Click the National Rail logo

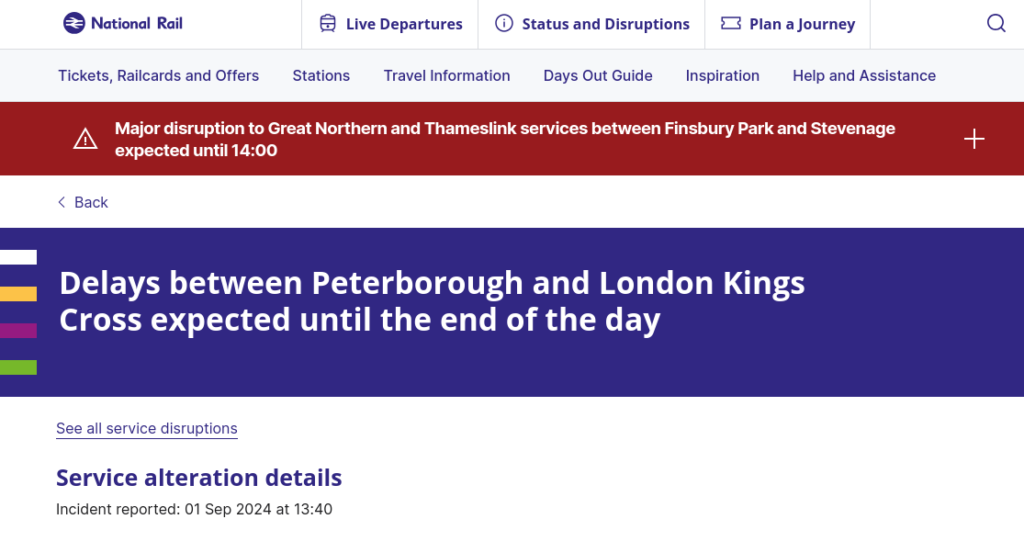pos(123,24)
